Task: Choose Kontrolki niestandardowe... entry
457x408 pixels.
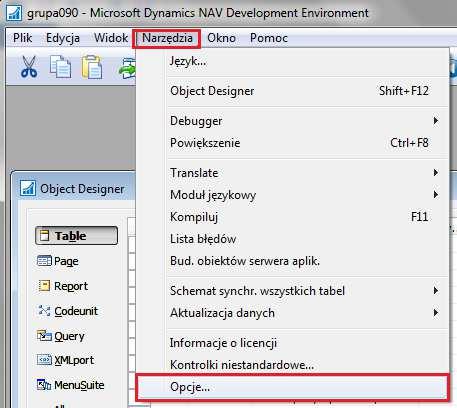Action: tap(292, 365)
